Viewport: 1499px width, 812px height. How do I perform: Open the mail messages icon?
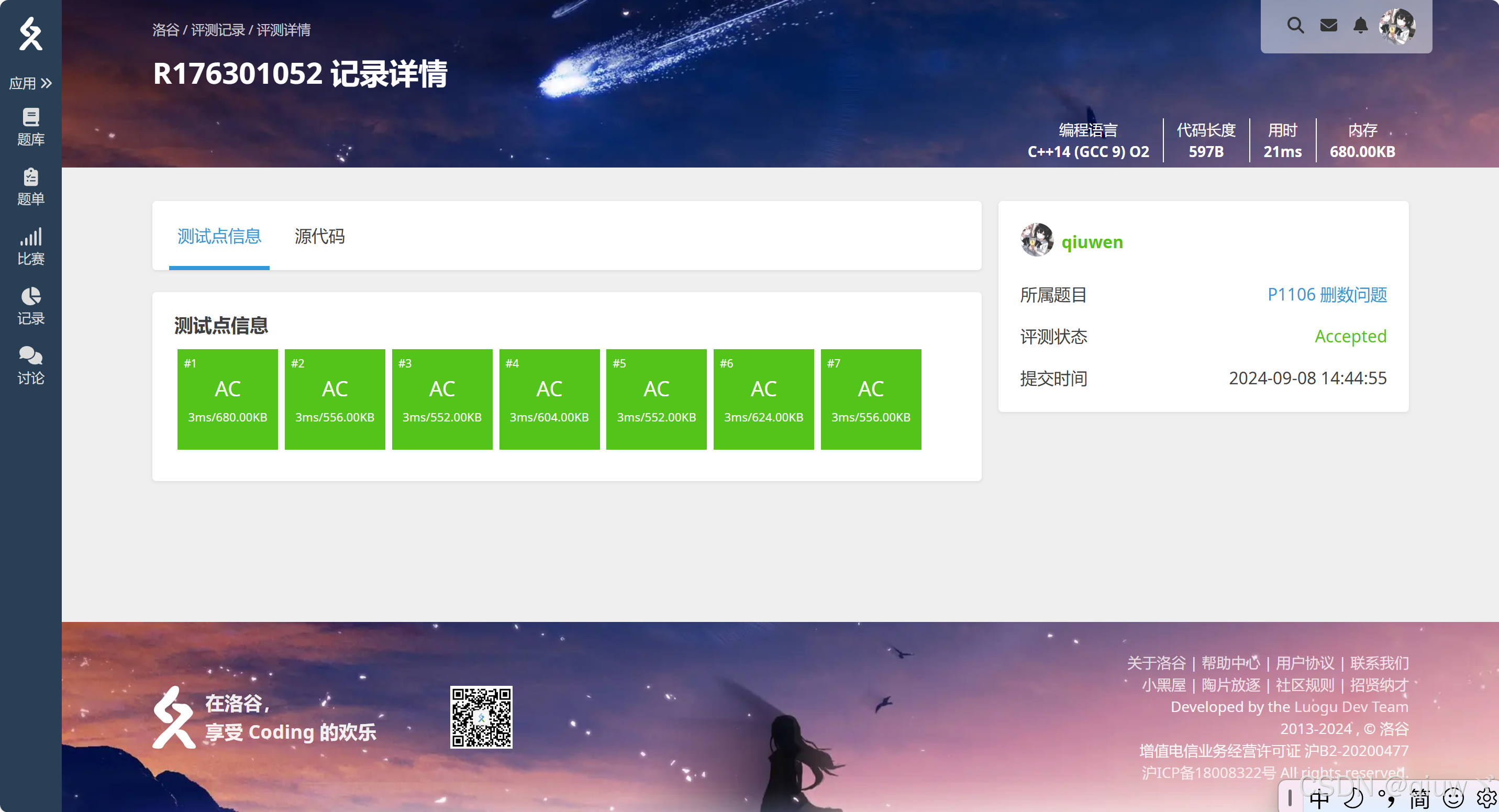tap(1328, 26)
